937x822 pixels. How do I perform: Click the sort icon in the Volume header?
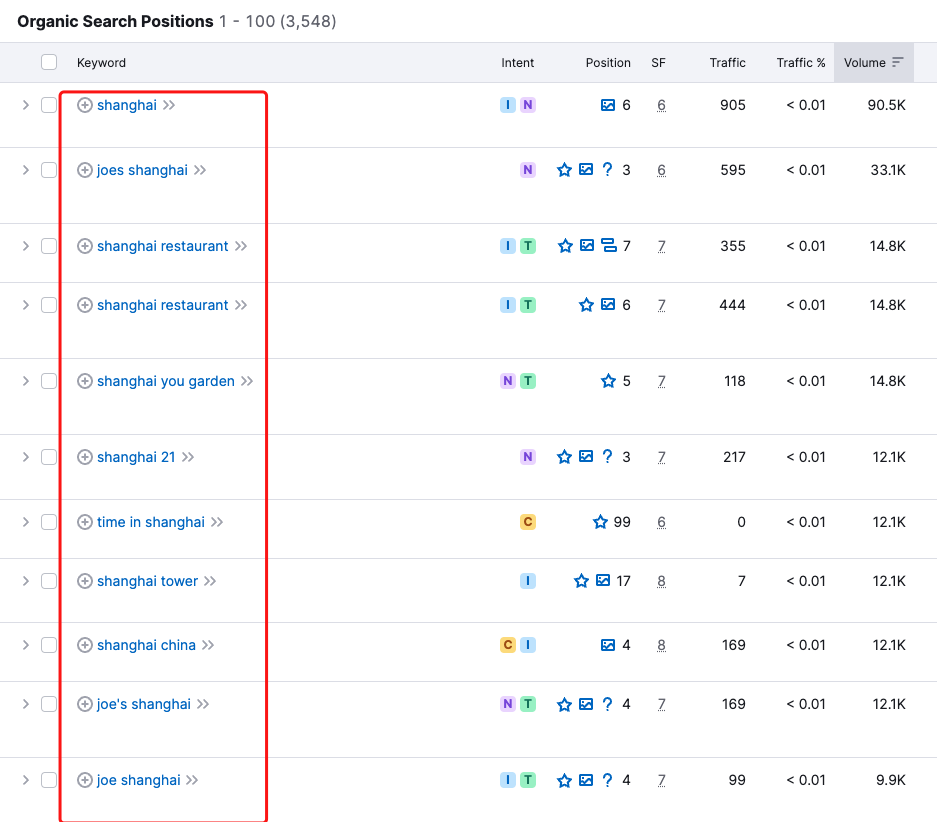(898, 62)
